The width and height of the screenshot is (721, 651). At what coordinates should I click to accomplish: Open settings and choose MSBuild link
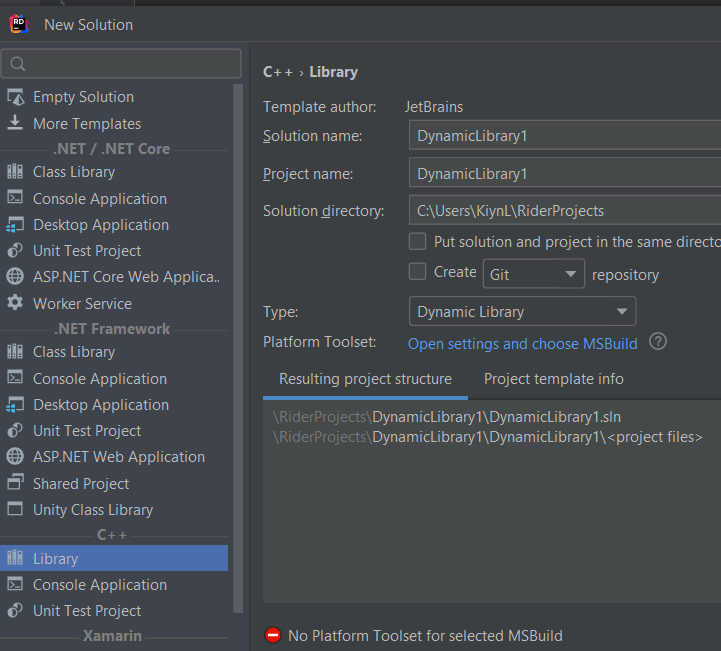pos(522,343)
